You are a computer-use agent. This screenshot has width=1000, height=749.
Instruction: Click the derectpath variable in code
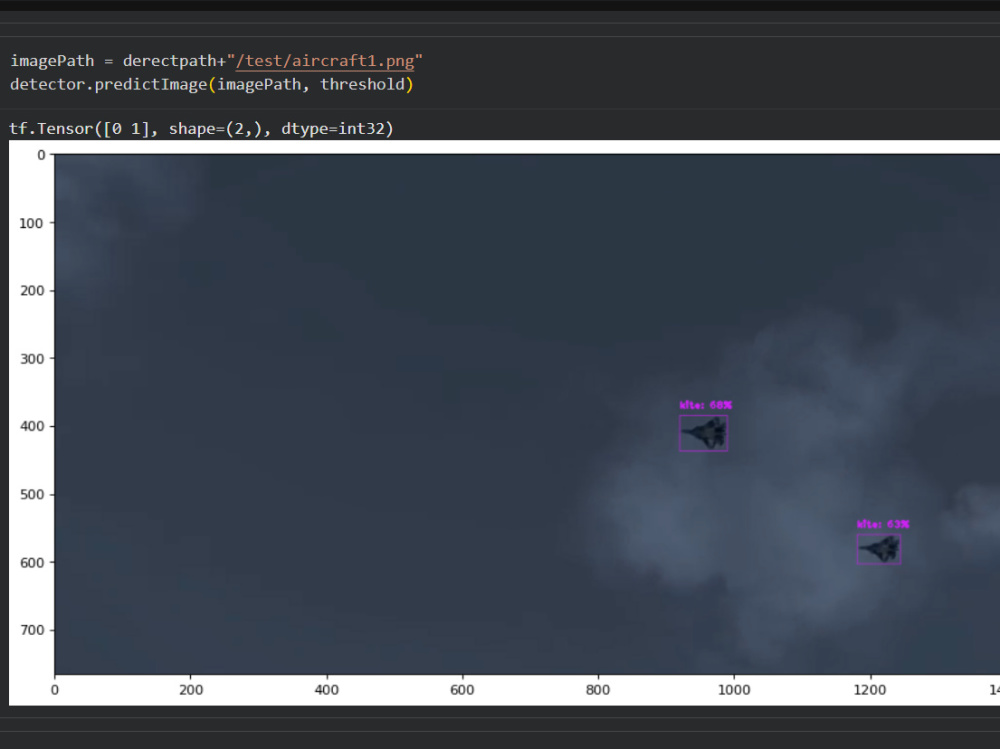coord(170,61)
